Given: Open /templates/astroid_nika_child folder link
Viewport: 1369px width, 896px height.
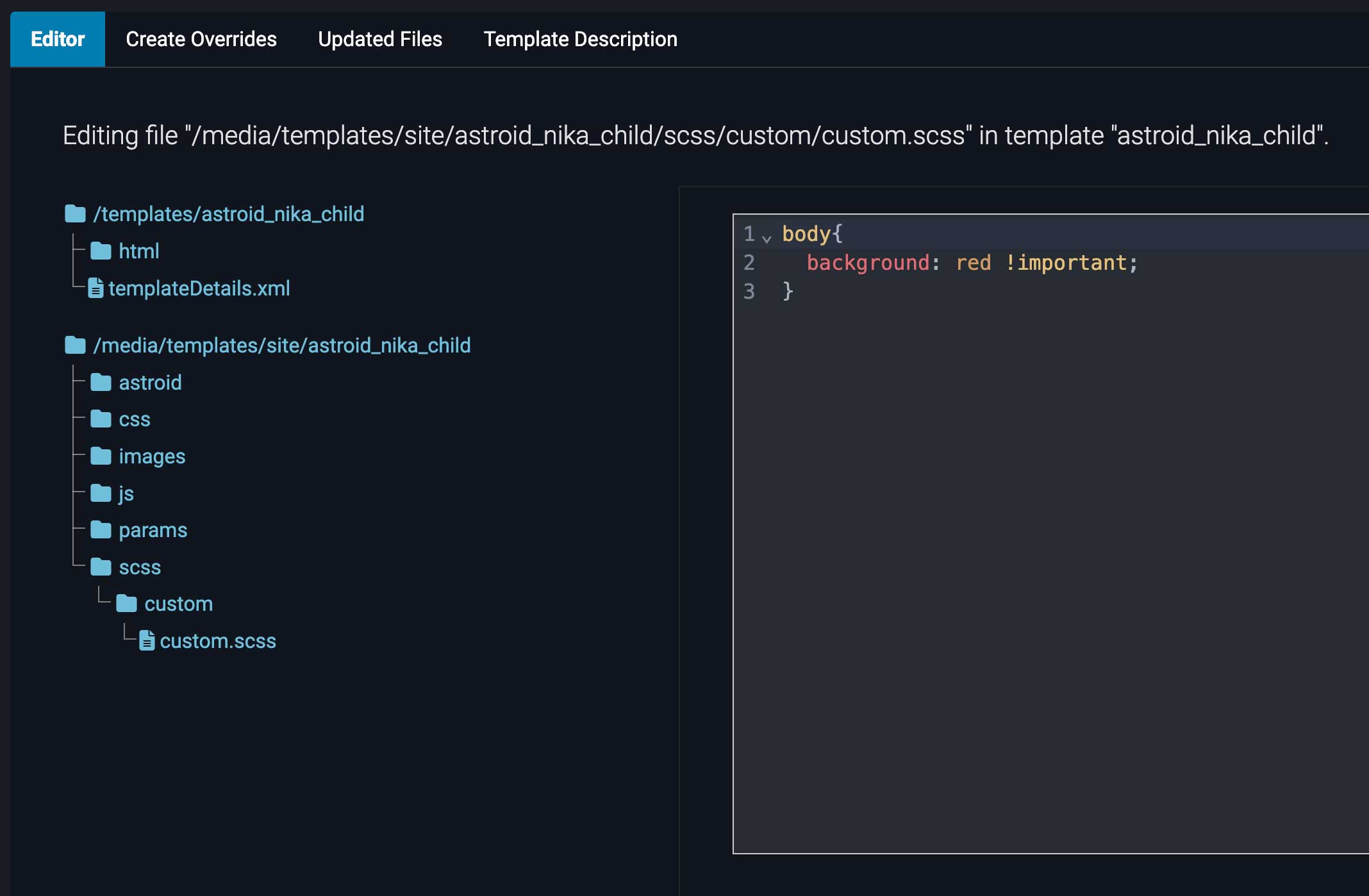Looking at the screenshot, I should [229, 213].
